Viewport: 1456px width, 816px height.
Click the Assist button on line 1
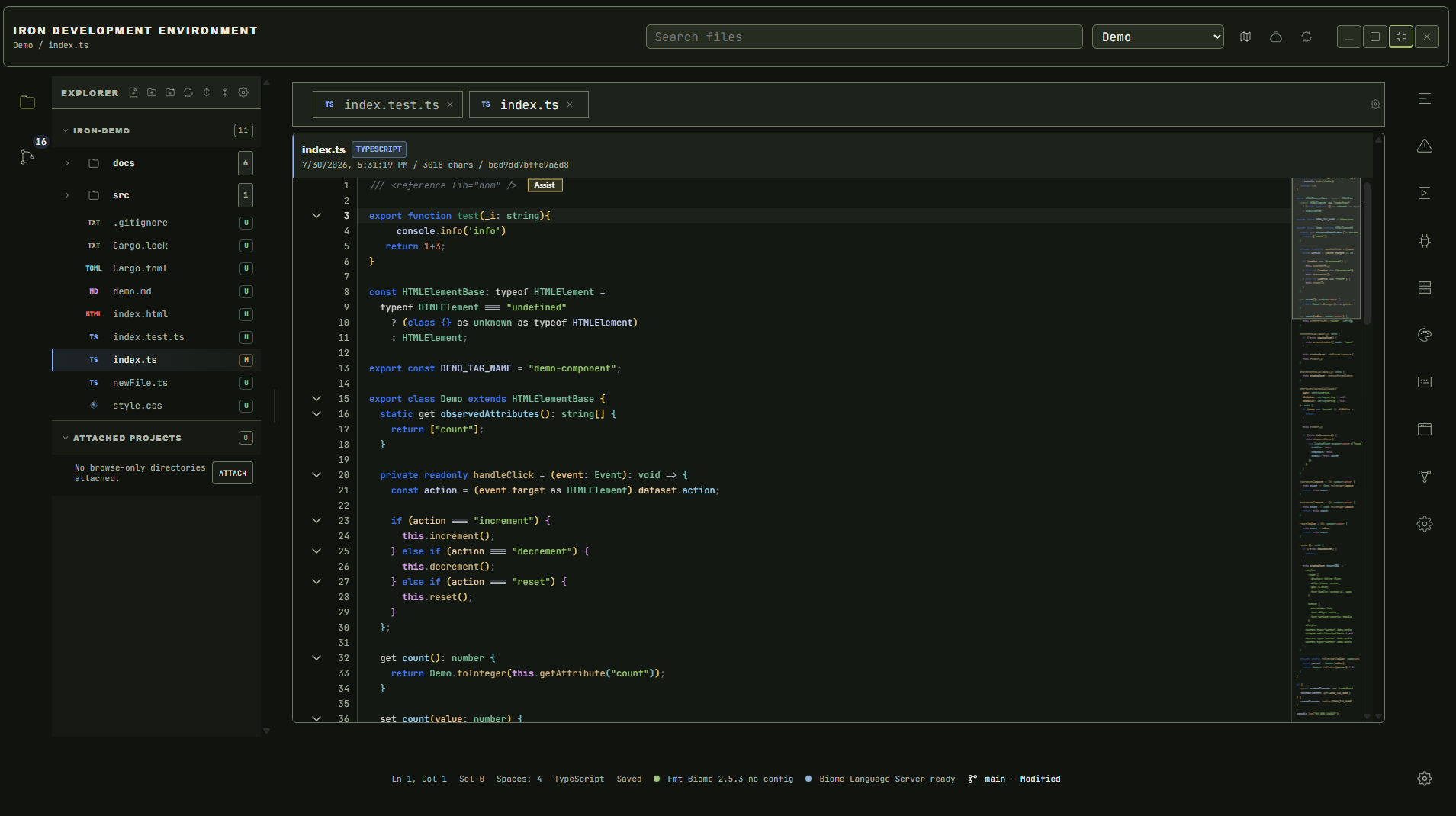[545, 185]
